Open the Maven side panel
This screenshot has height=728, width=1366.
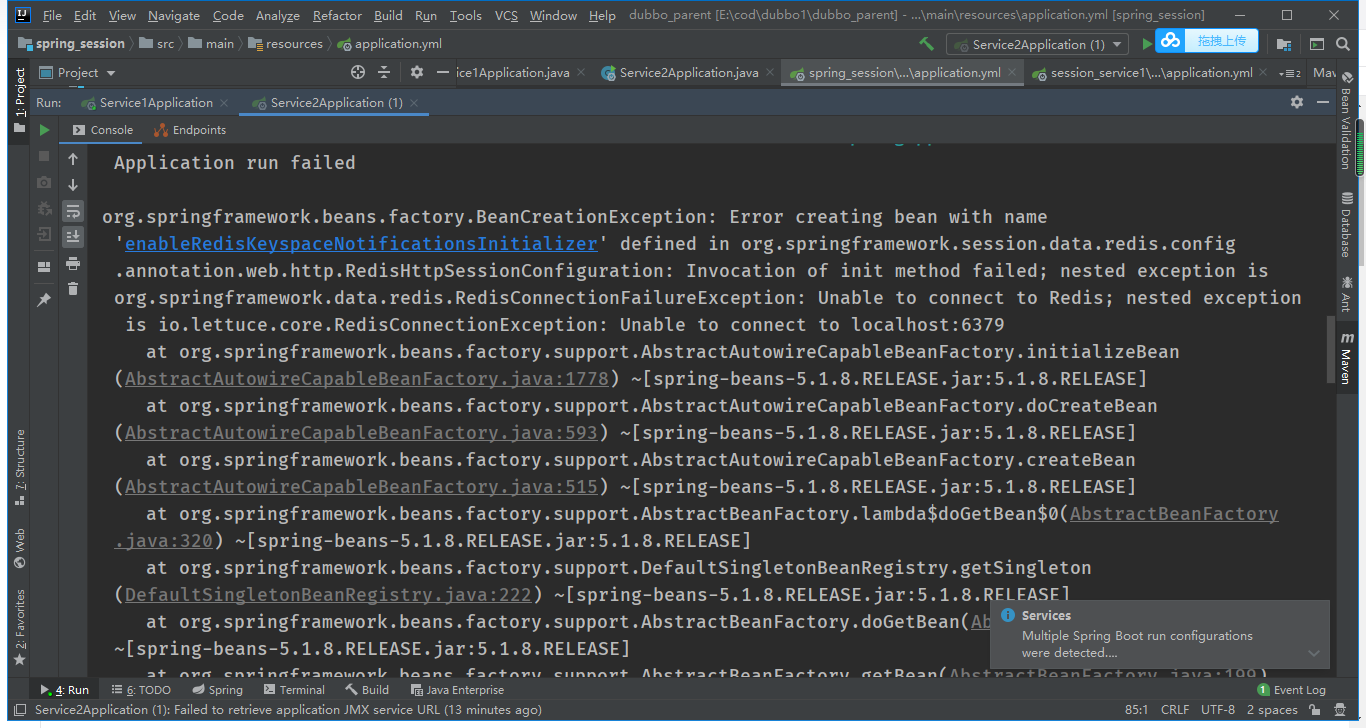(1346, 359)
